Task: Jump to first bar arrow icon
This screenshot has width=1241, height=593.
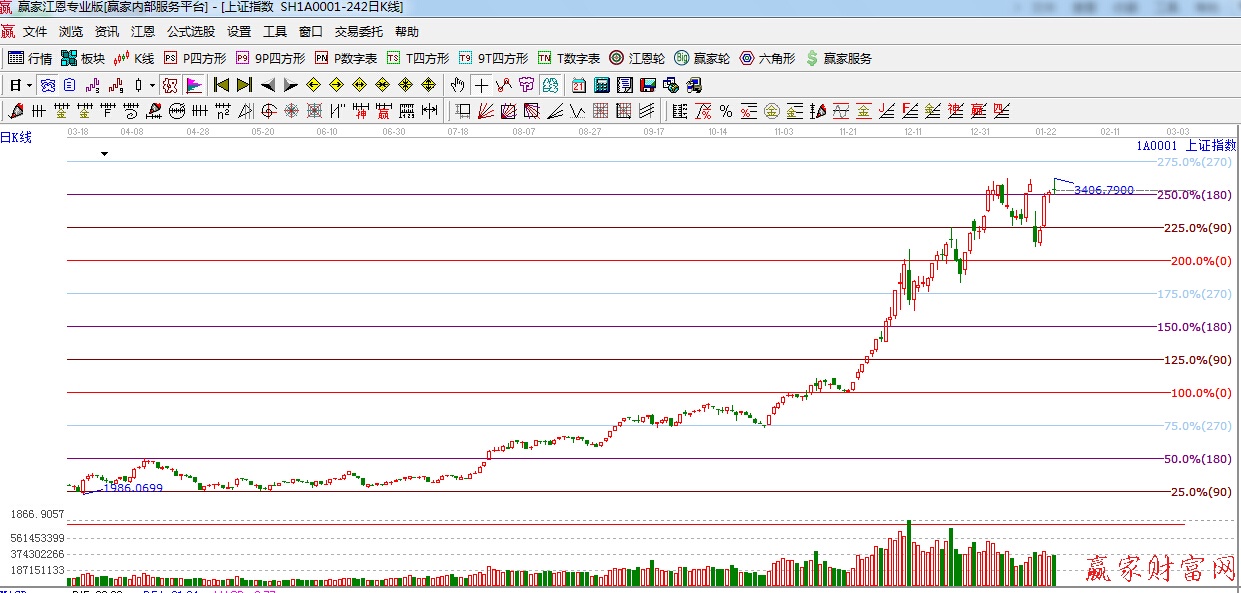Action: coord(221,85)
